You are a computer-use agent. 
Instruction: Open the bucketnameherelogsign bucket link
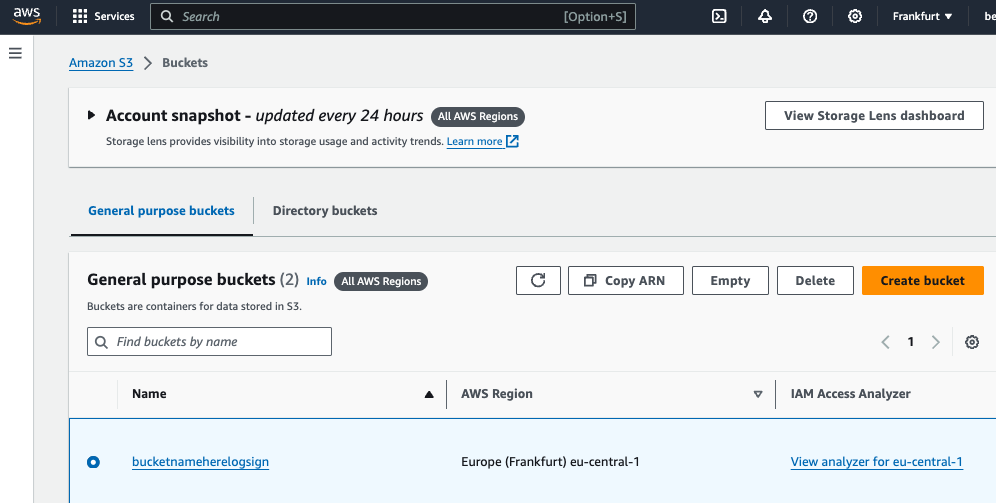click(x=201, y=462)
